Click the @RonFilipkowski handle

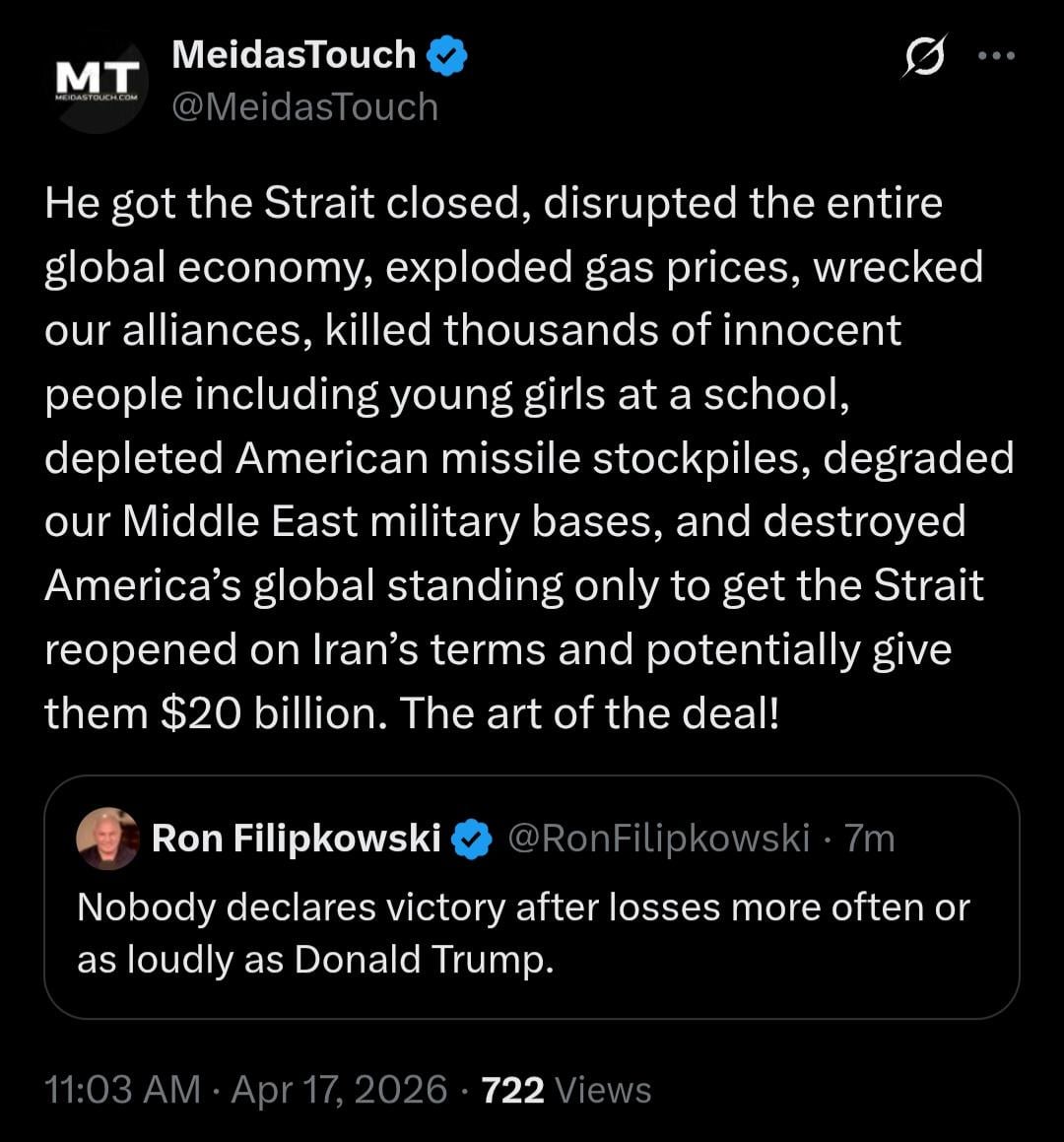click(x=658, y=839)
